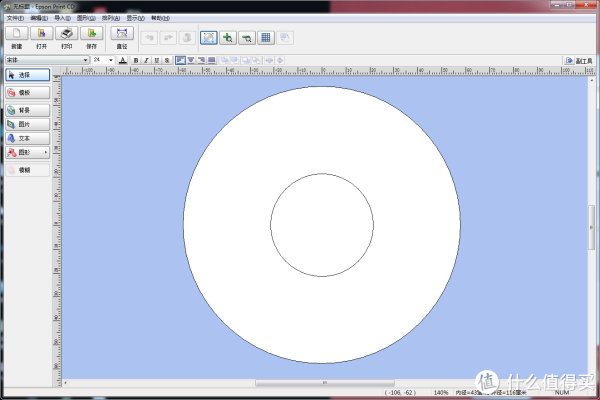
Task: Click the greyed-out icon after the grid button
Action: [285, 38]
